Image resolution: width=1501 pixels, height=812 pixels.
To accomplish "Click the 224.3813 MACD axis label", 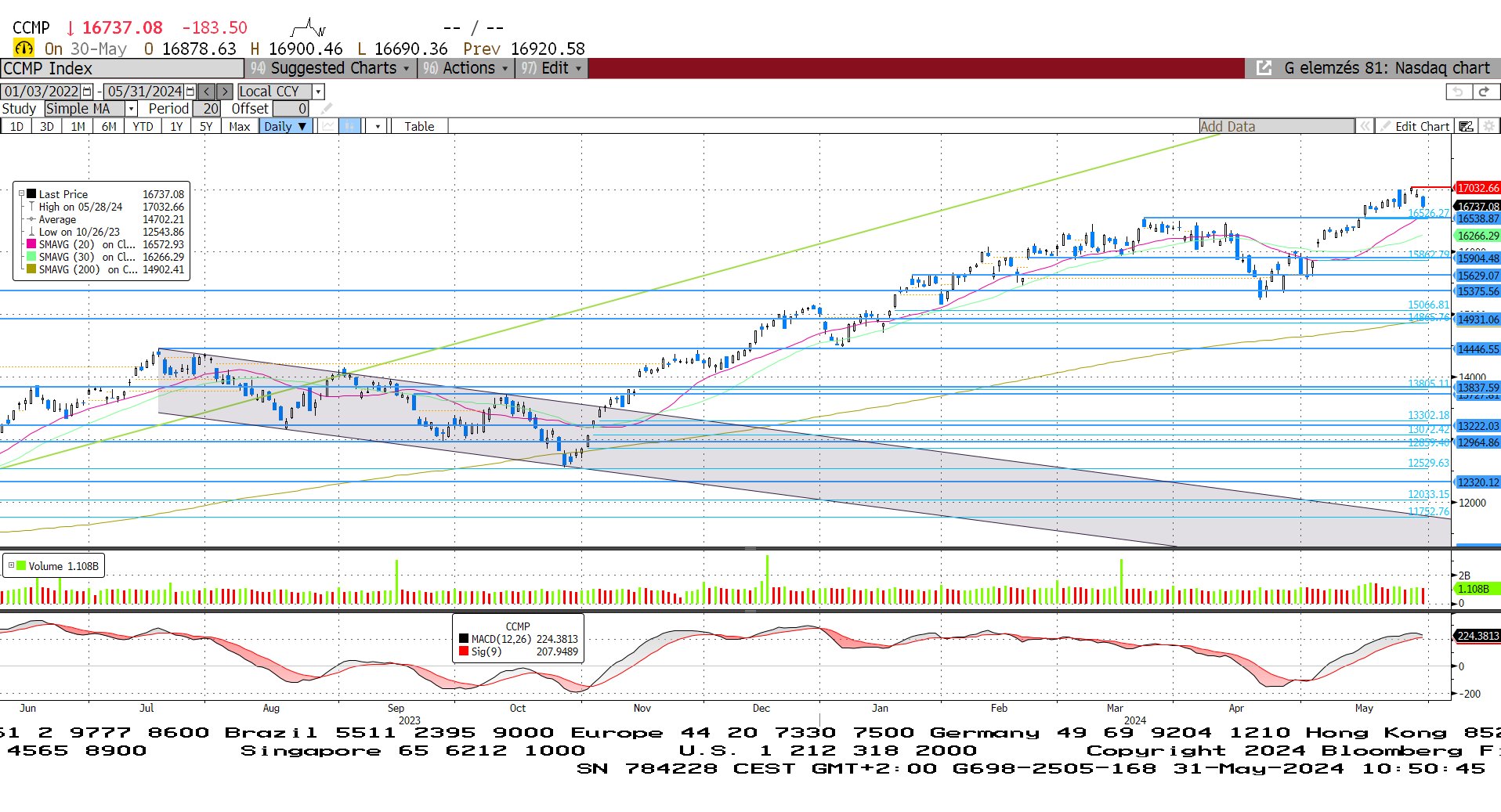I will [1477, 636].
